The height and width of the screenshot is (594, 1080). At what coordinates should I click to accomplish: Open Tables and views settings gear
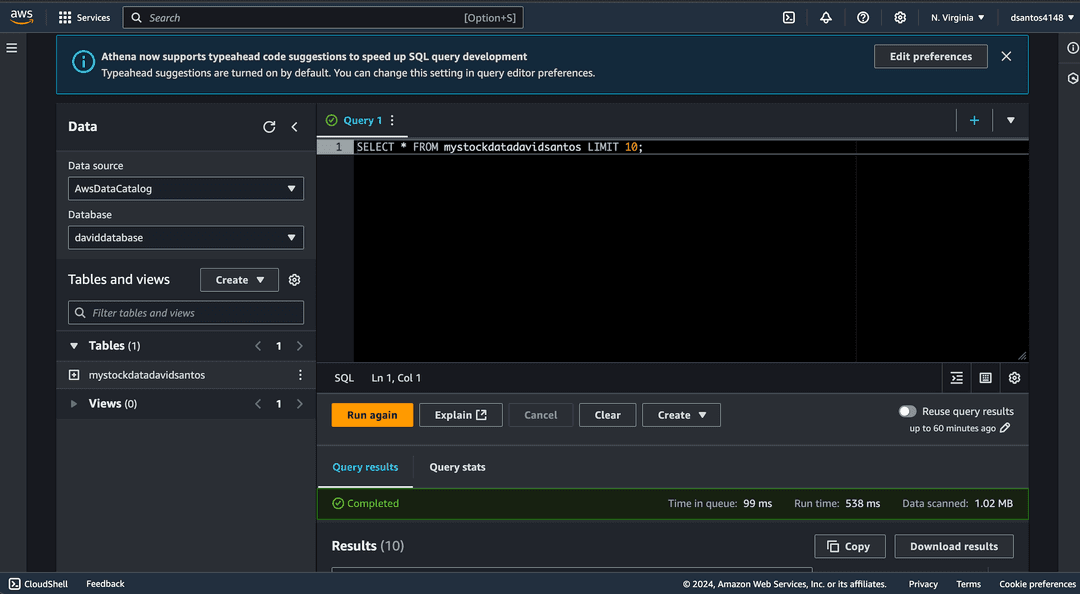(x=295, y=280)
